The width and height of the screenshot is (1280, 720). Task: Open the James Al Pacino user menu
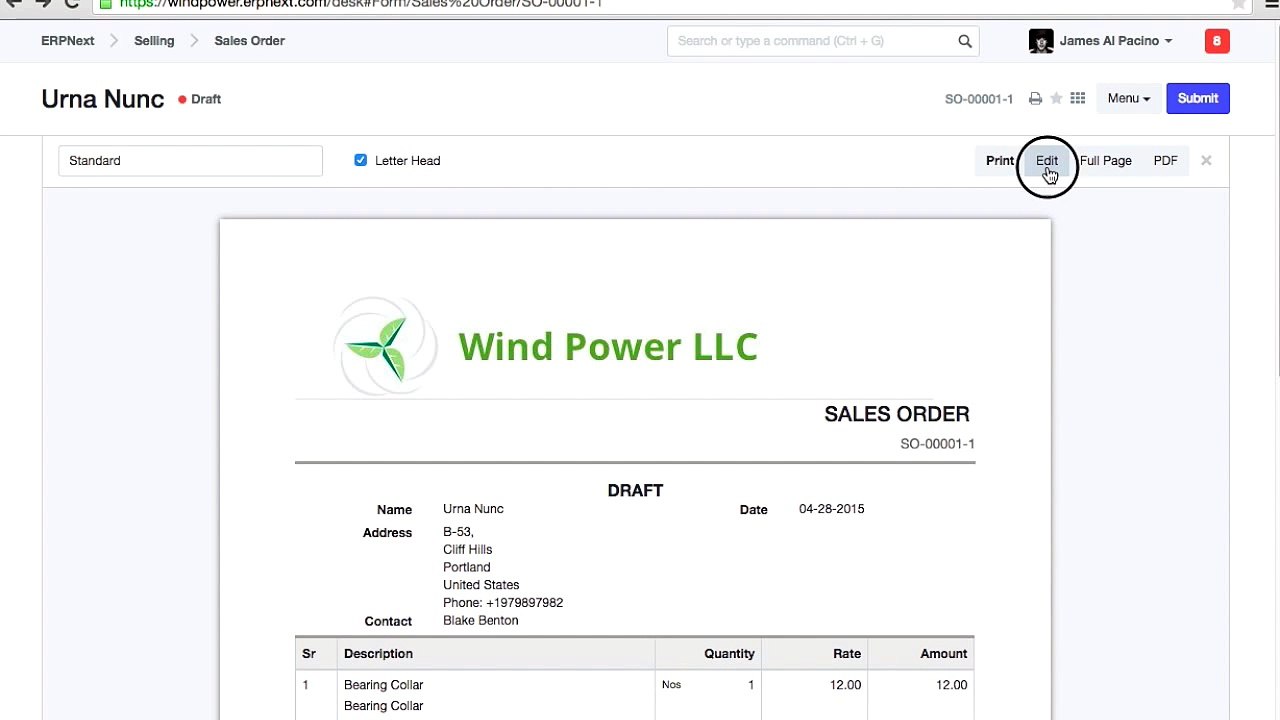click(x=1116, y=41)
